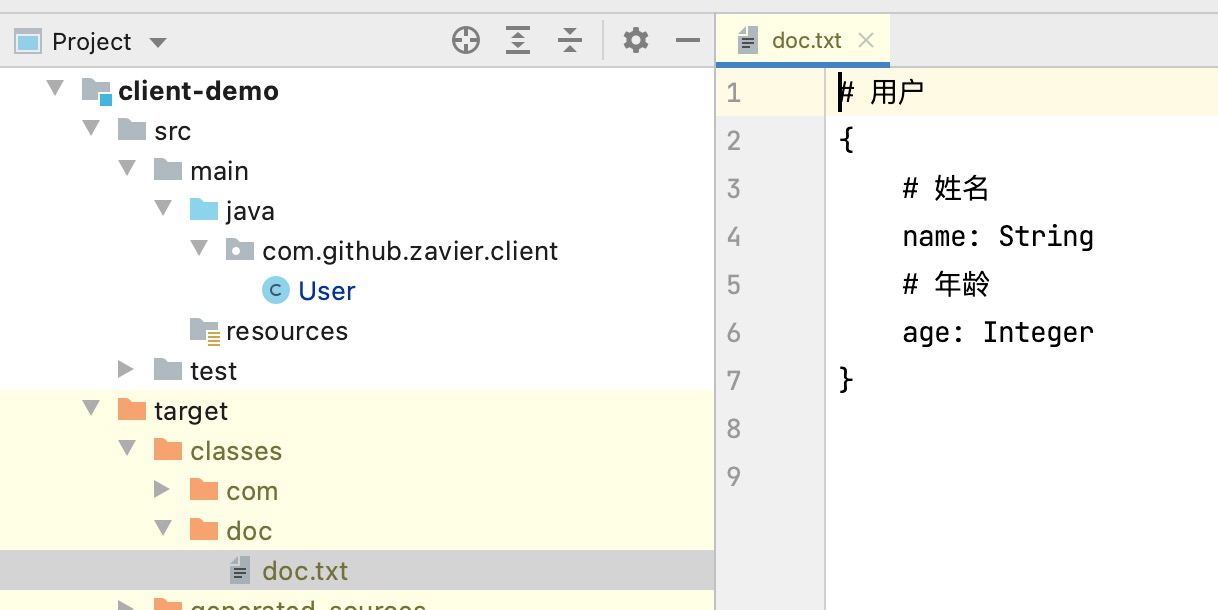Click the User class icon
Screen dimensions: 1218x610
[x=276, y=290]
